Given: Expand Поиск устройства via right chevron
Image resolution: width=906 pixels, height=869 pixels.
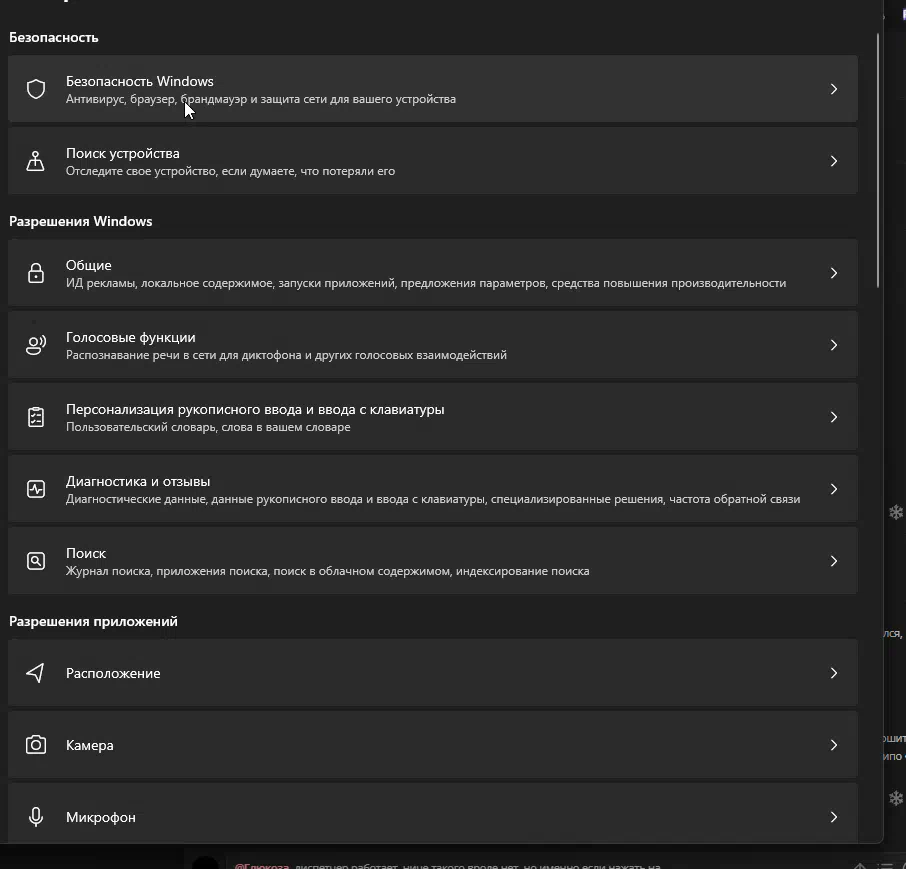Looking at the screenshot, I should point(833,161).
